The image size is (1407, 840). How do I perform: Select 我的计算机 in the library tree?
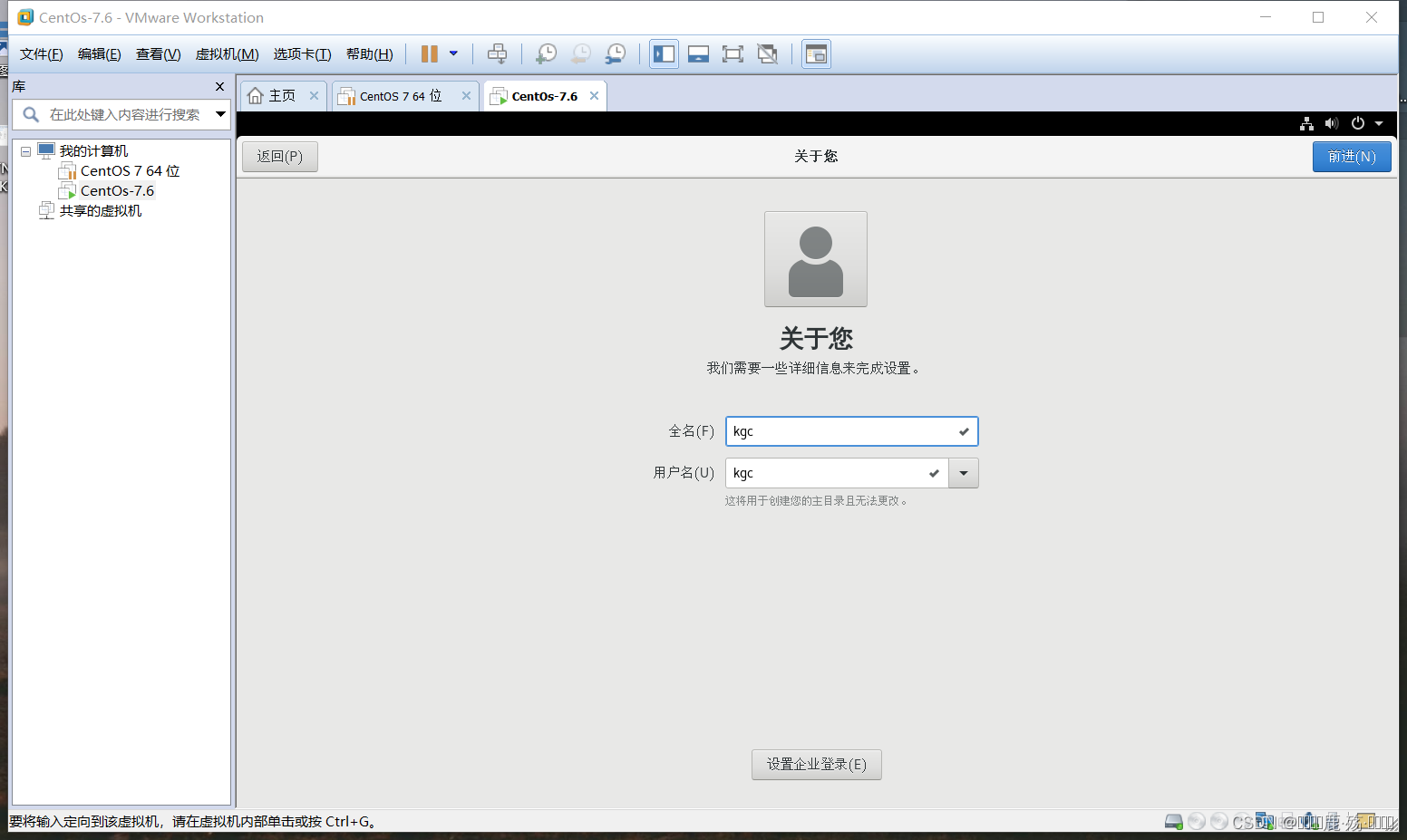93,151
